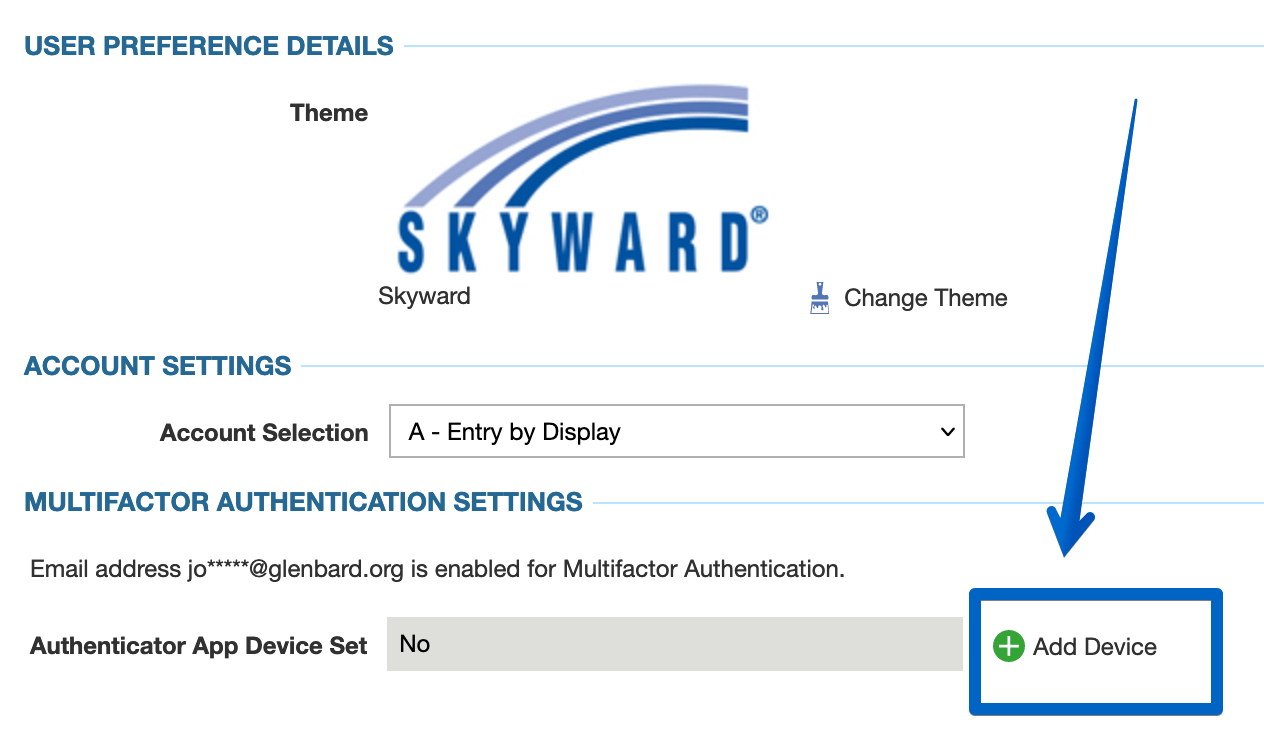
Task: Expand the account selection combo box
Action: pos(676,431)
